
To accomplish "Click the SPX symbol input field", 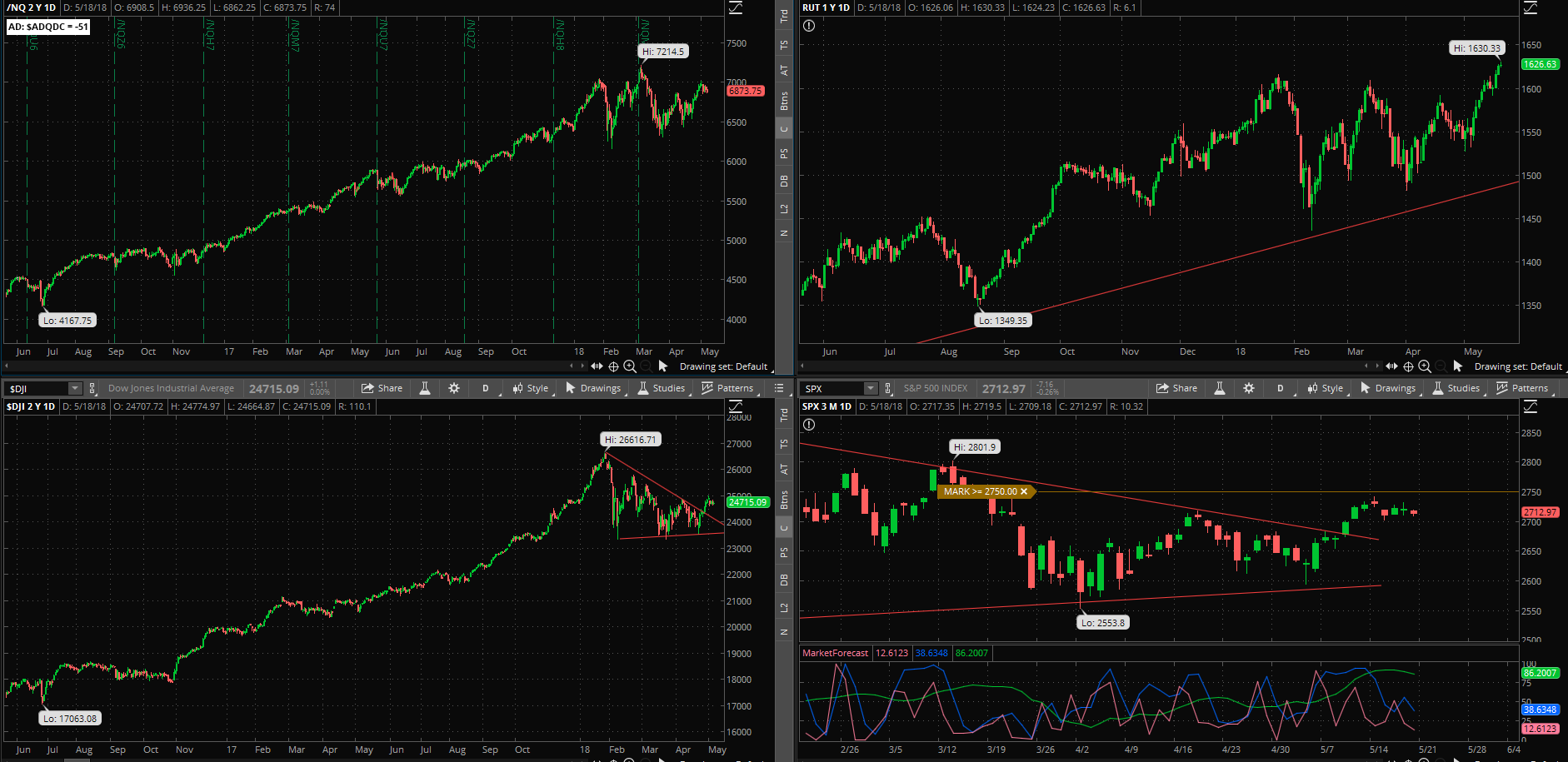I will (832, 388).
